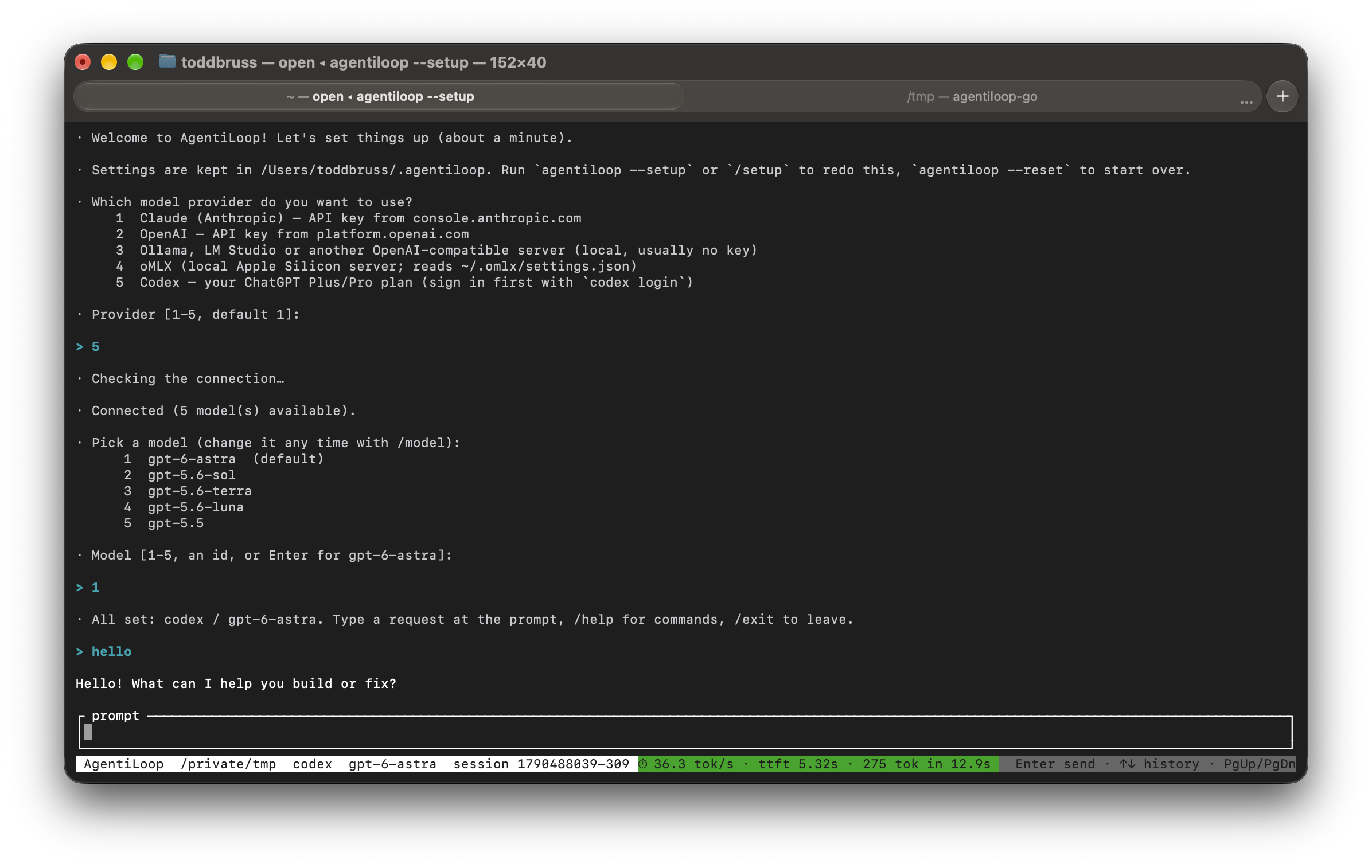The image size is (1372, 868).
Task: Click 'Enter send' hint in status bar
Action: coord(1055,764)
